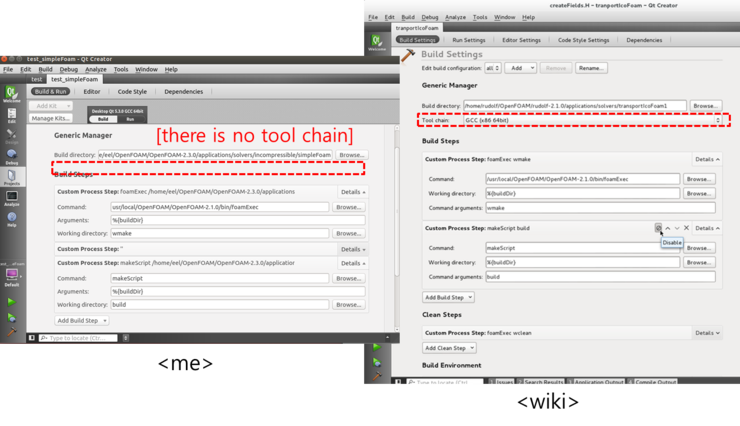Open the Add Clean Step dropdown
Image resolution: width=740 pixels, height=426 pixels.
tap(449, 348)
